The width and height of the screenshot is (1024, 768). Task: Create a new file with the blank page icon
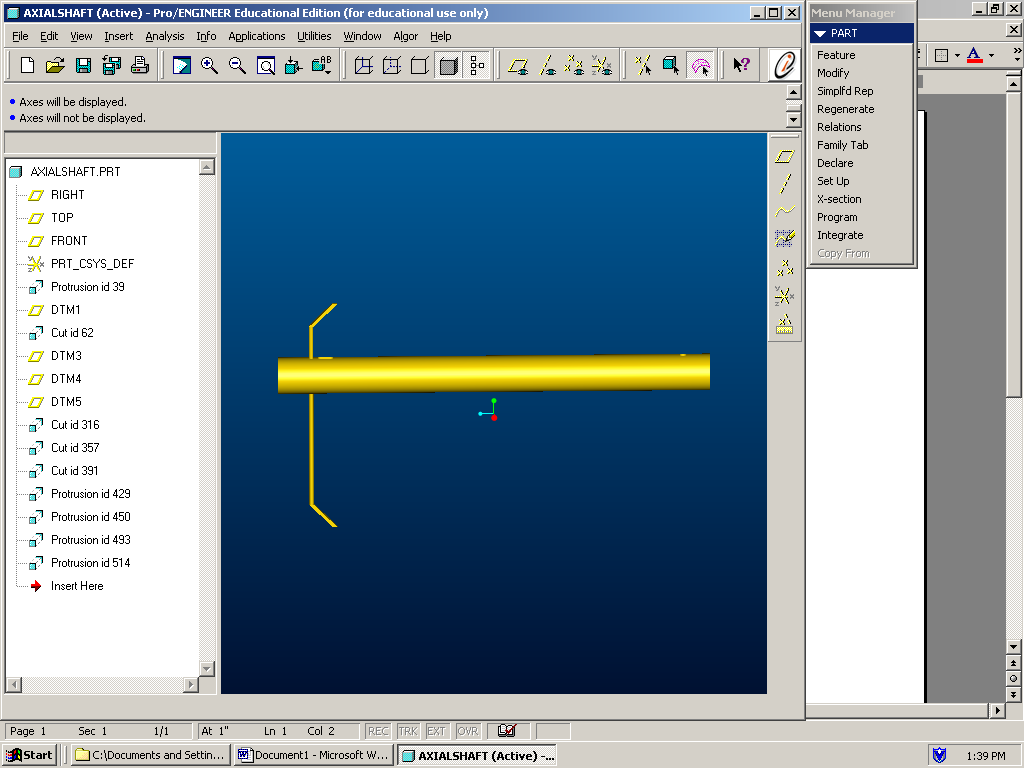[27, 65]
